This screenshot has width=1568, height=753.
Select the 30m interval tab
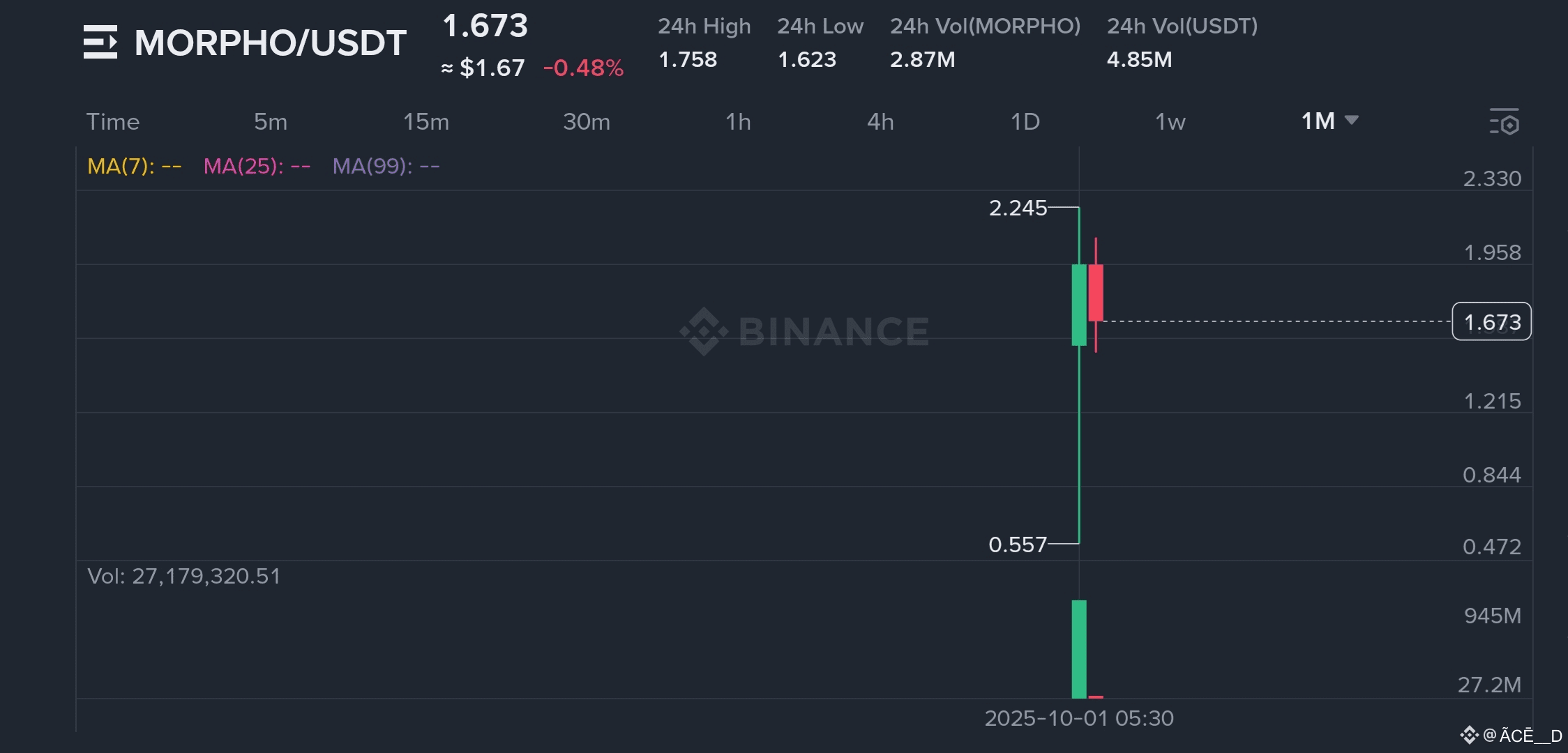pos(587,122)
